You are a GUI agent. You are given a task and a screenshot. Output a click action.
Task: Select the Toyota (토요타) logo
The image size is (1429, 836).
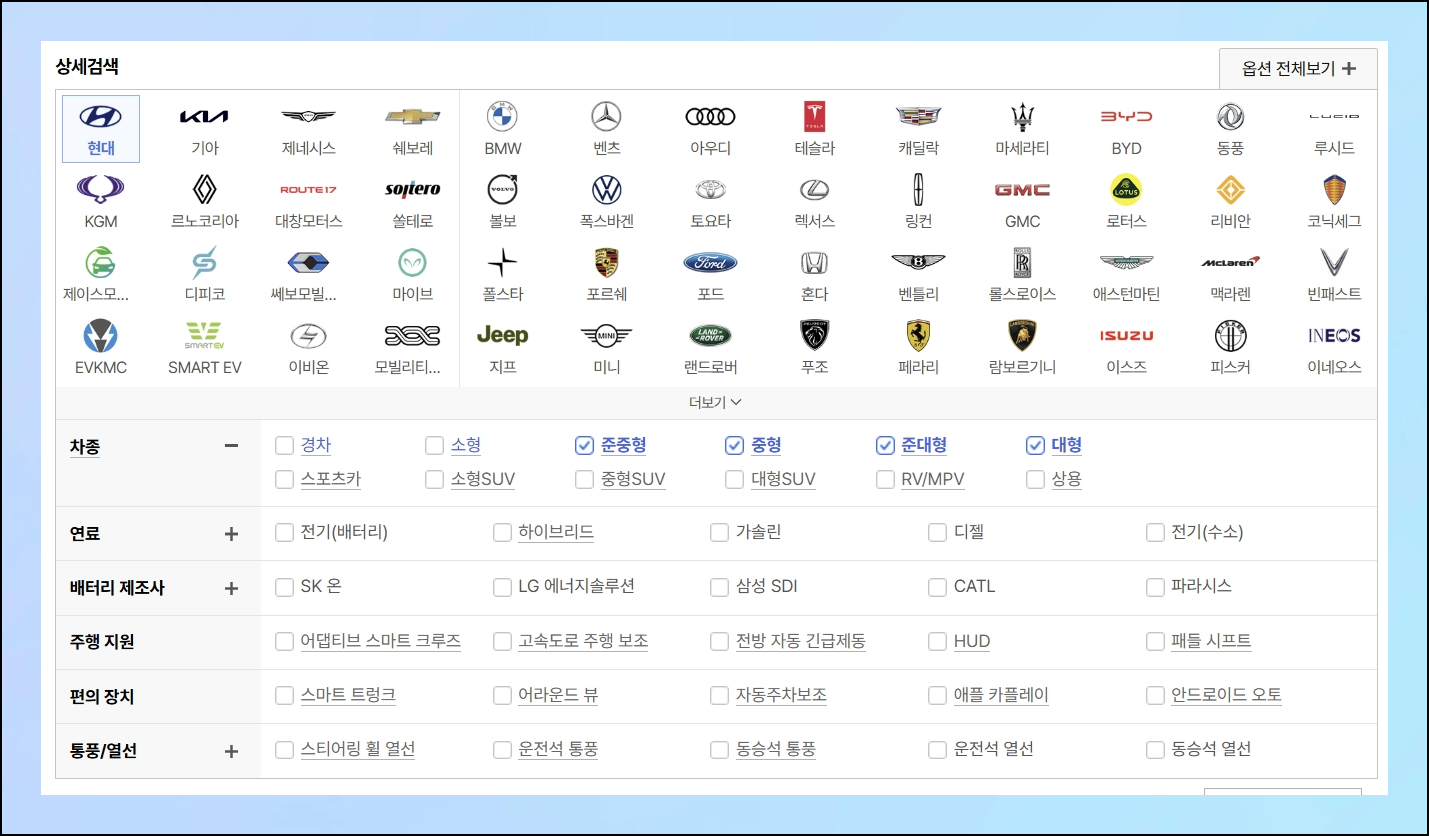point(710,189)
